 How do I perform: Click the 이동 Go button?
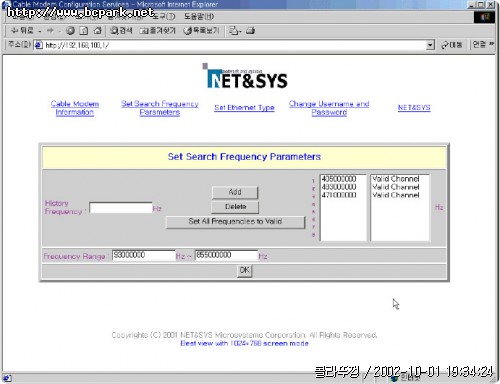451,45
